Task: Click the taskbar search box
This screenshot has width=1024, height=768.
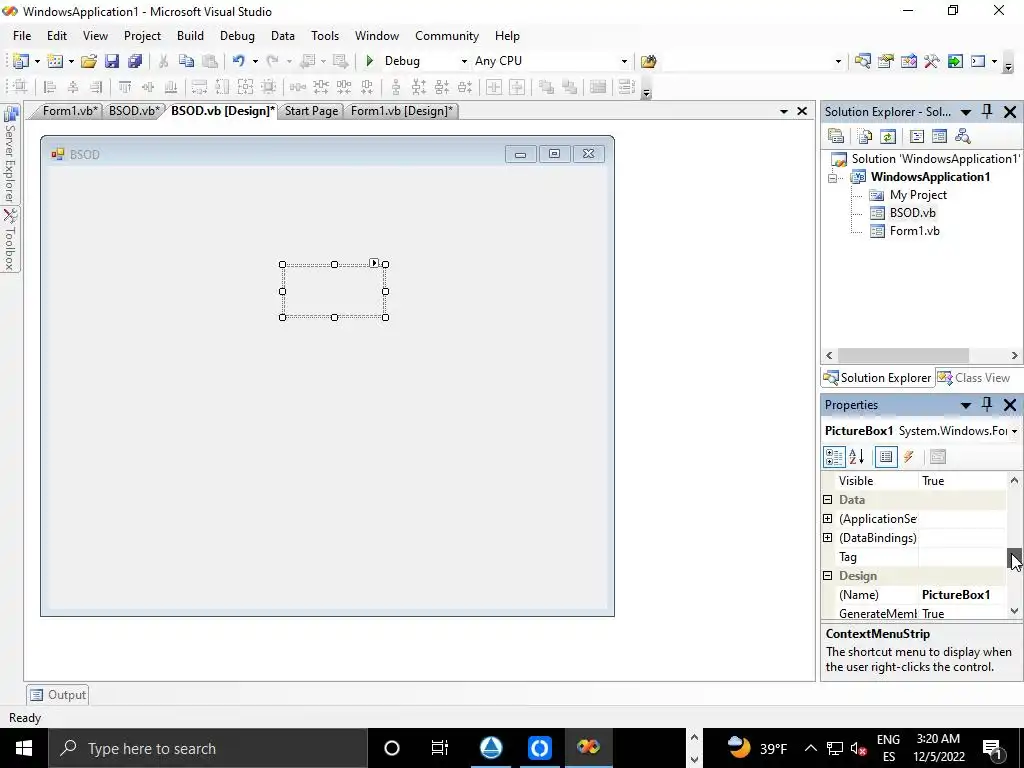Action: pos(208,748)
